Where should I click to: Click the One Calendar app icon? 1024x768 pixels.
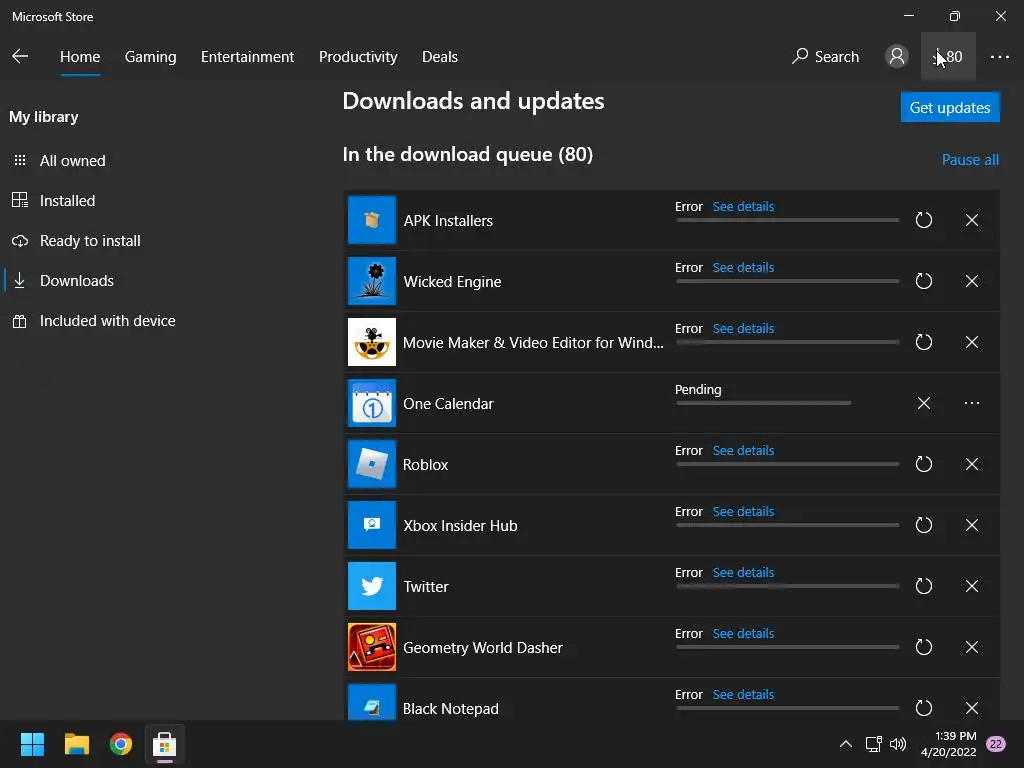[372, 403]
